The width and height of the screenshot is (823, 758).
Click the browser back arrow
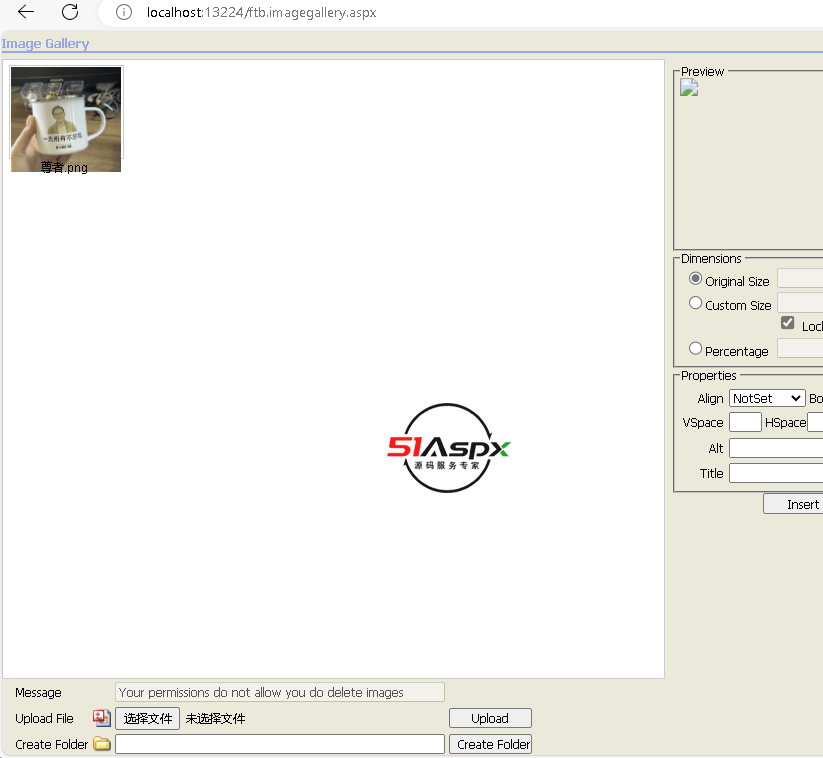(26, 12)
